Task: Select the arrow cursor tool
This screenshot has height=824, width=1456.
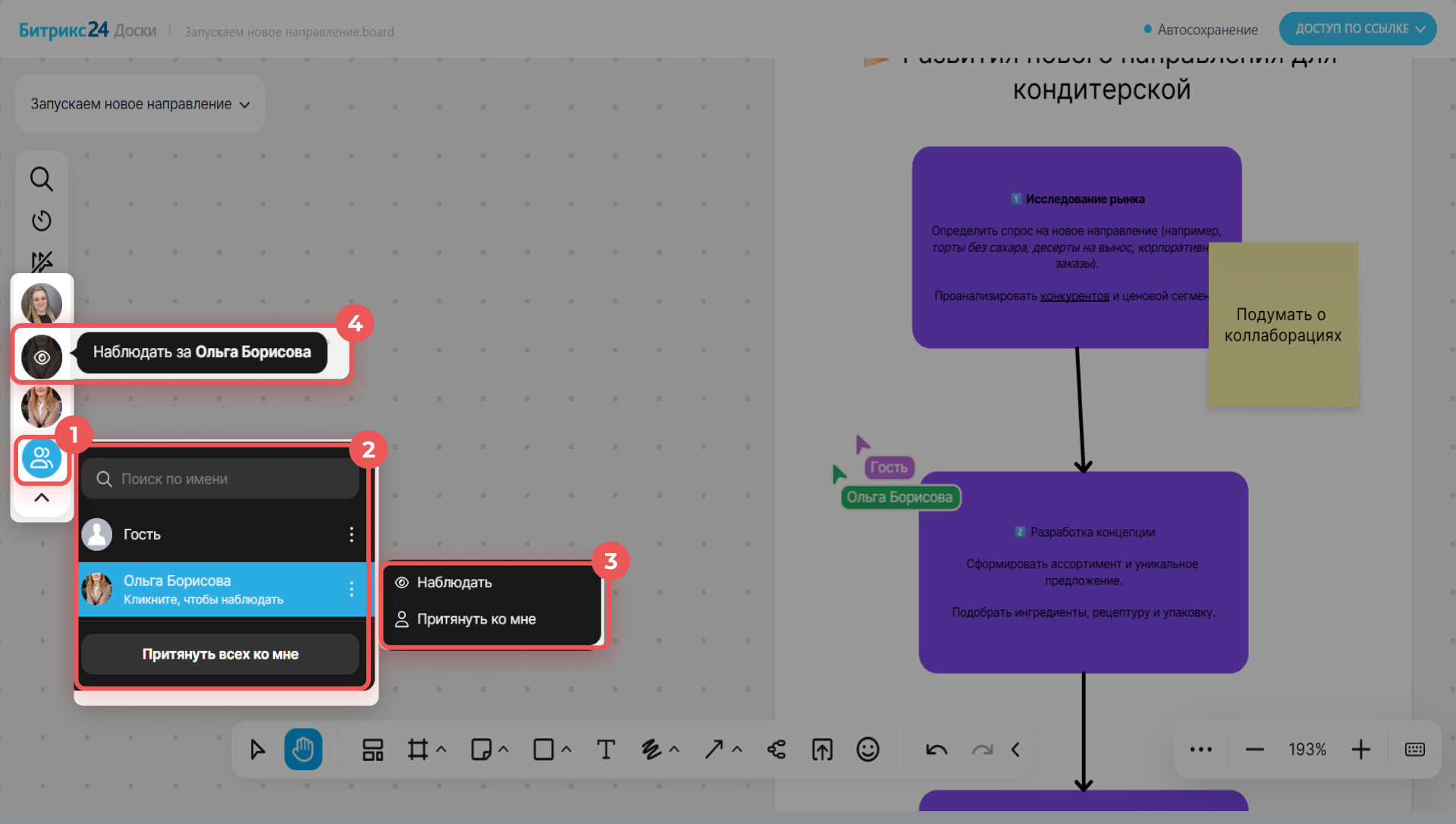Action: click(258, 750)
